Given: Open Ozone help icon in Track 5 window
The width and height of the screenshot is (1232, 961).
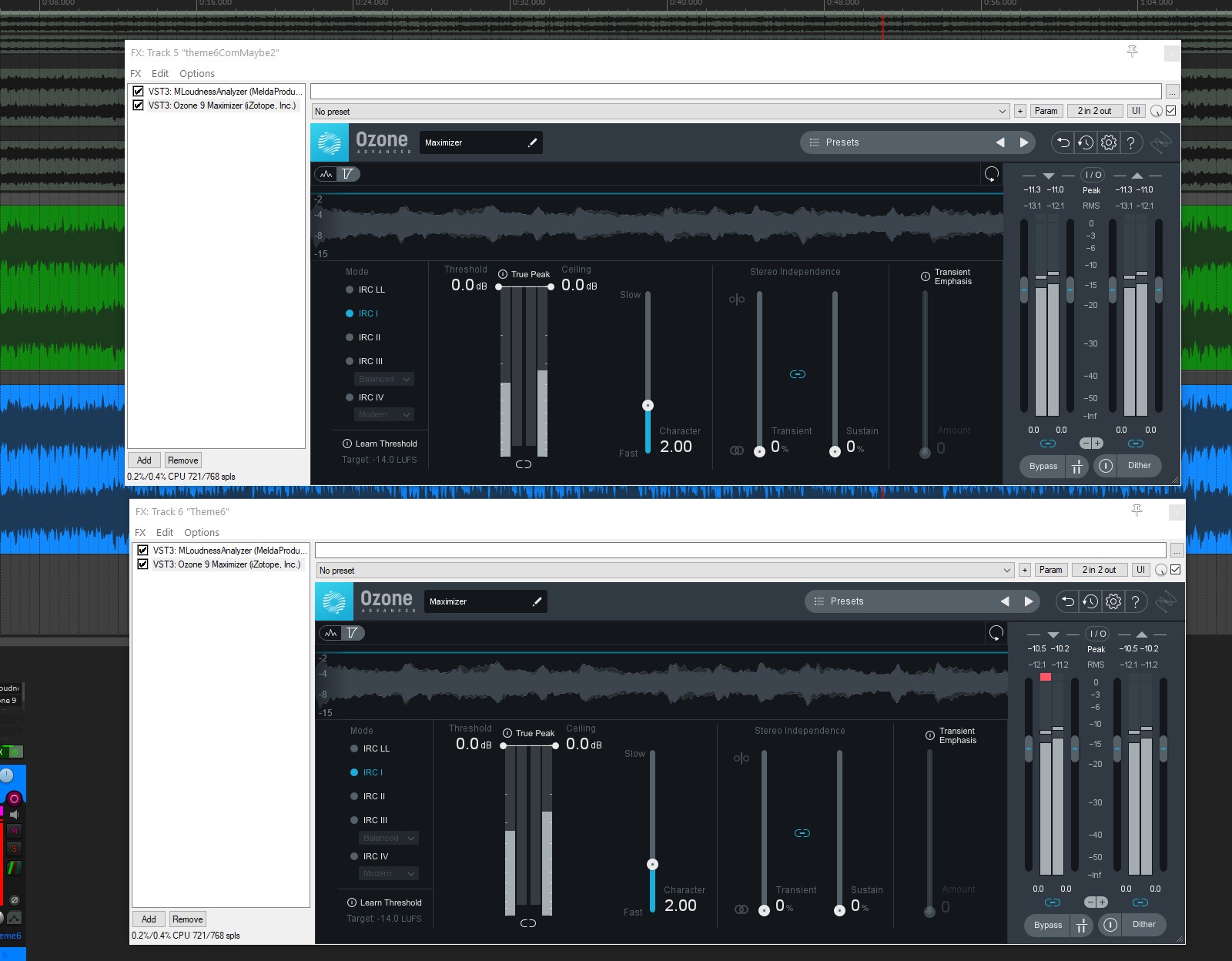Looking at the screenshot, I should pos(1130,142).
